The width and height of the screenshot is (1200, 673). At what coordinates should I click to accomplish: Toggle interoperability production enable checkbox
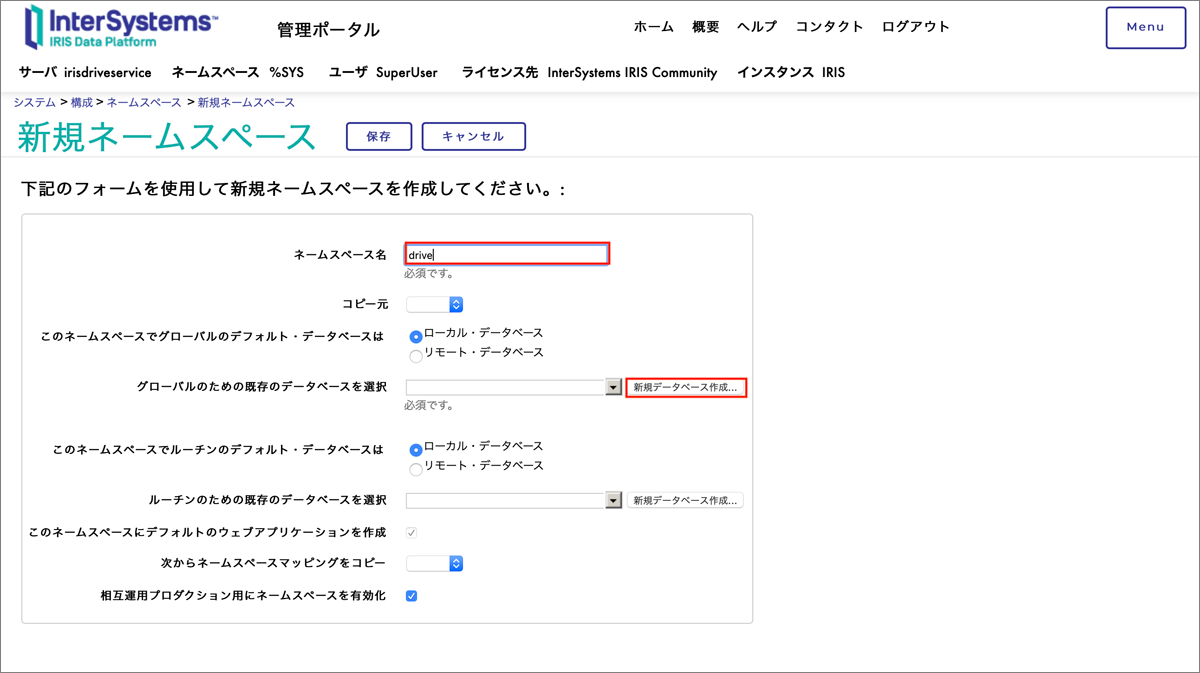[x=411, y=596]
